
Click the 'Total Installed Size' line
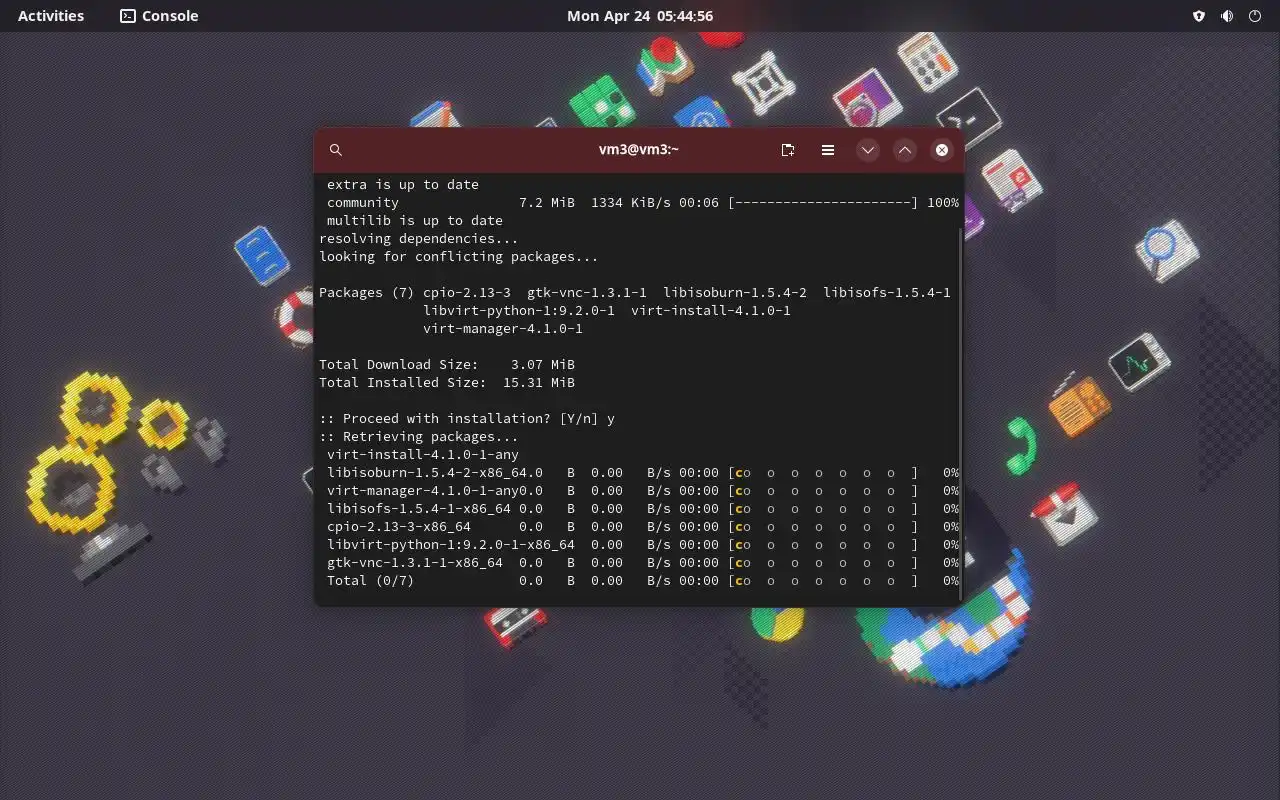tap(447, 383)
